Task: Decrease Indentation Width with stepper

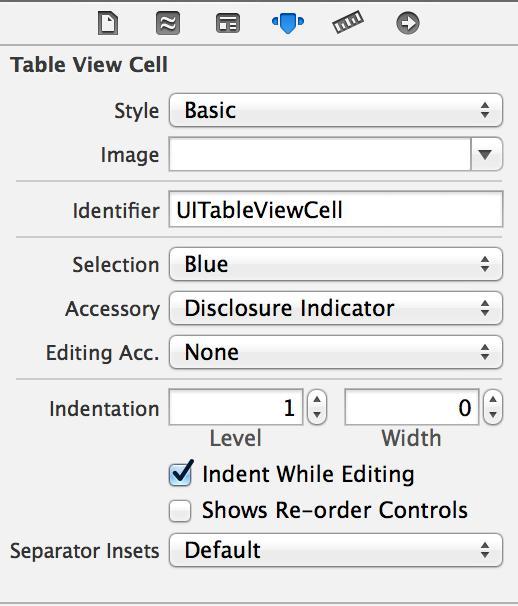Action: click(493, 415)
